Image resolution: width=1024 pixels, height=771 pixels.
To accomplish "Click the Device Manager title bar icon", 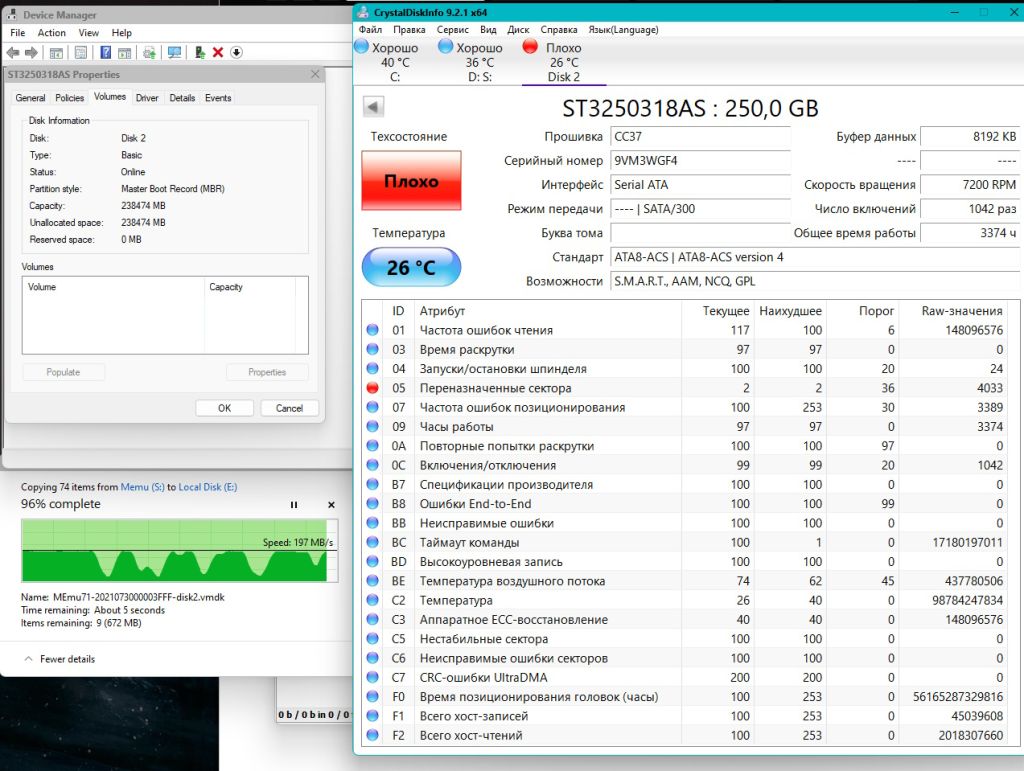I will pos(12,14).
